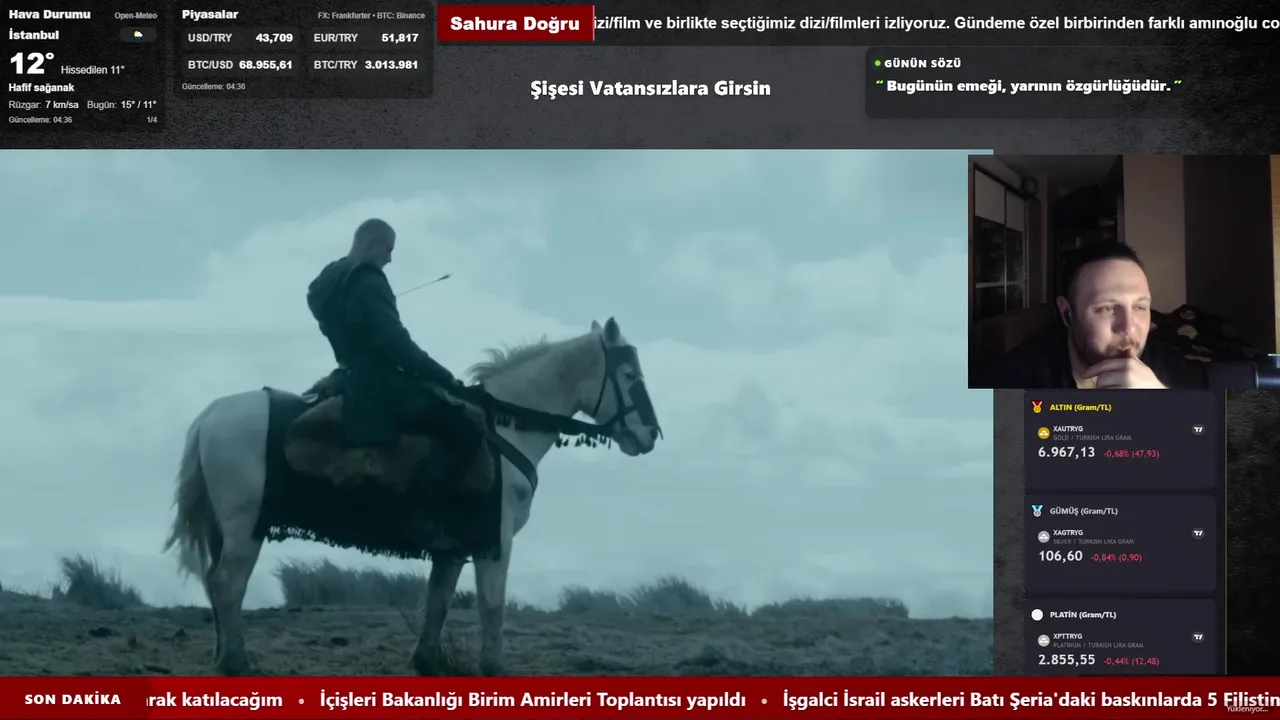The width and height of the screenshot is (1280, 720).
Task: Select the Piyasalar widget title
Action: coord(210,15)
